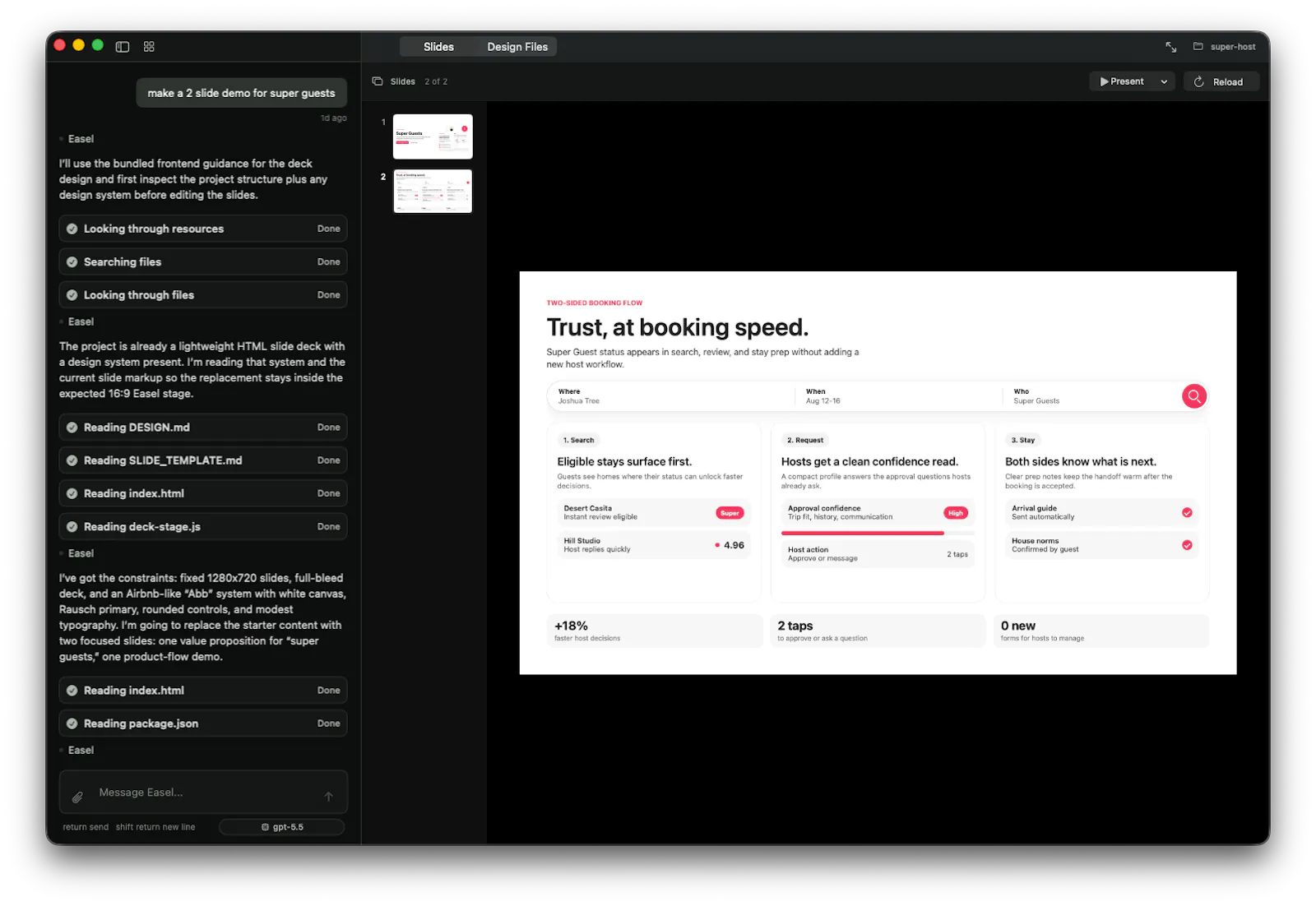Switch to the Slides tab
This screenshot has height=906, width=1316.
click(438, 47)
